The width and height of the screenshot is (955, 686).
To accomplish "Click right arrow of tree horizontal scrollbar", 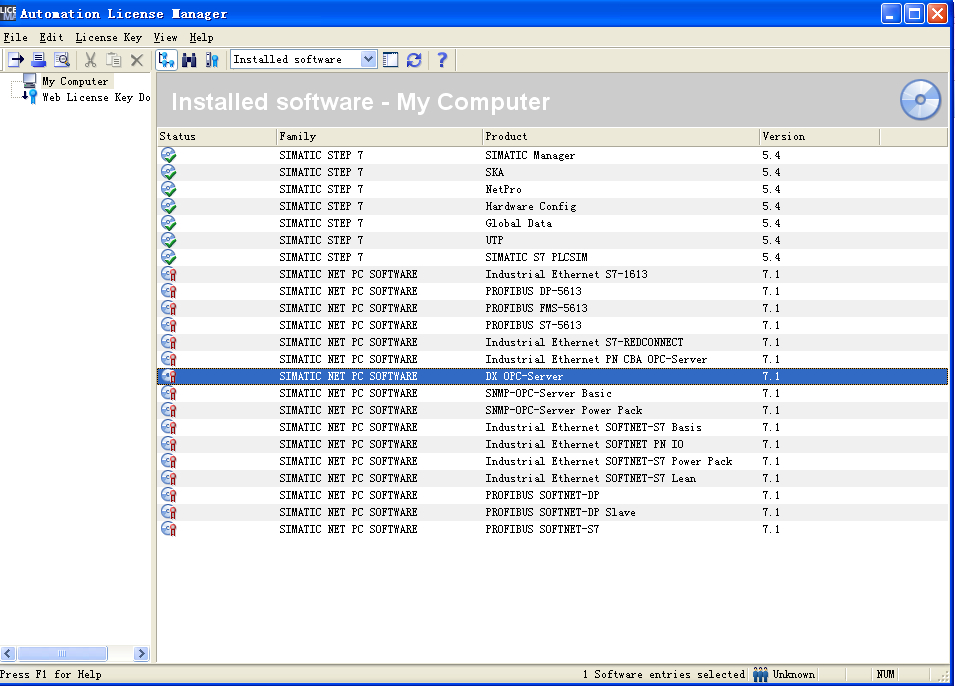I will click(x=141, y=653).
